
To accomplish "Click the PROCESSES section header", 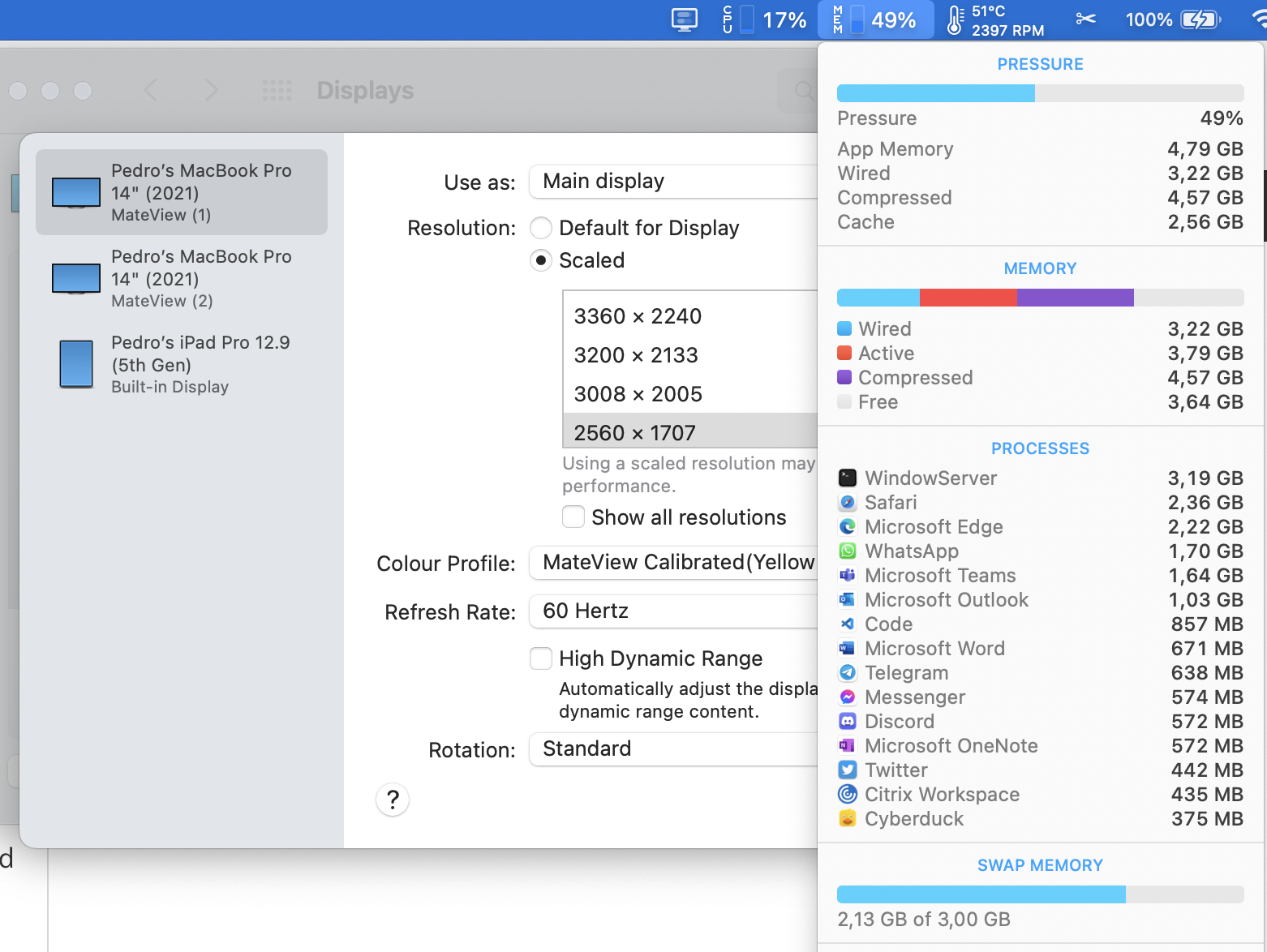I will pyautogui.click(x=1041, y=448).
